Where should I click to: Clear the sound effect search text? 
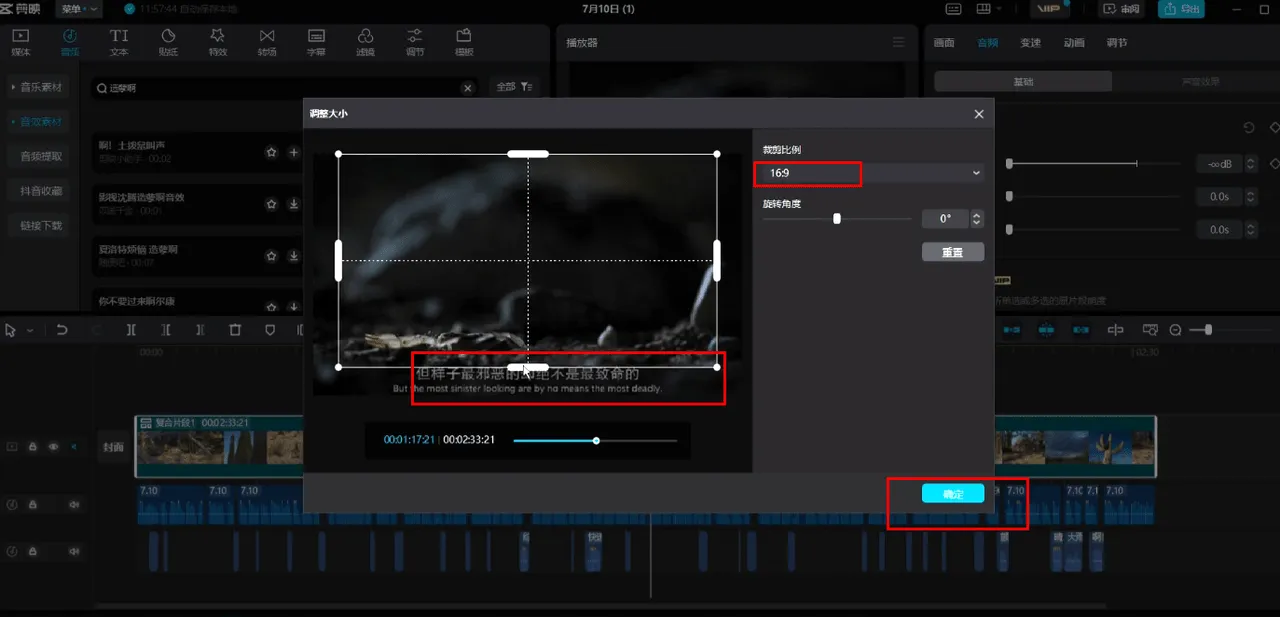467,88
